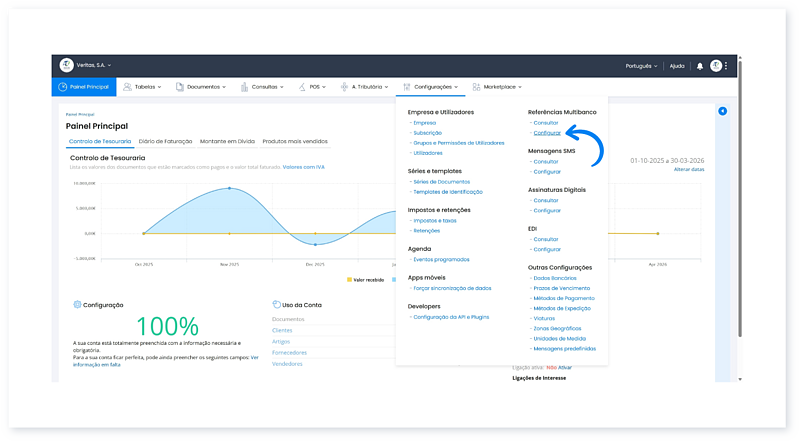Image resolution: width=800 pixels, height=442 pixels.
Task: Click the Veritas company logo icon
Action: (67, 66)
